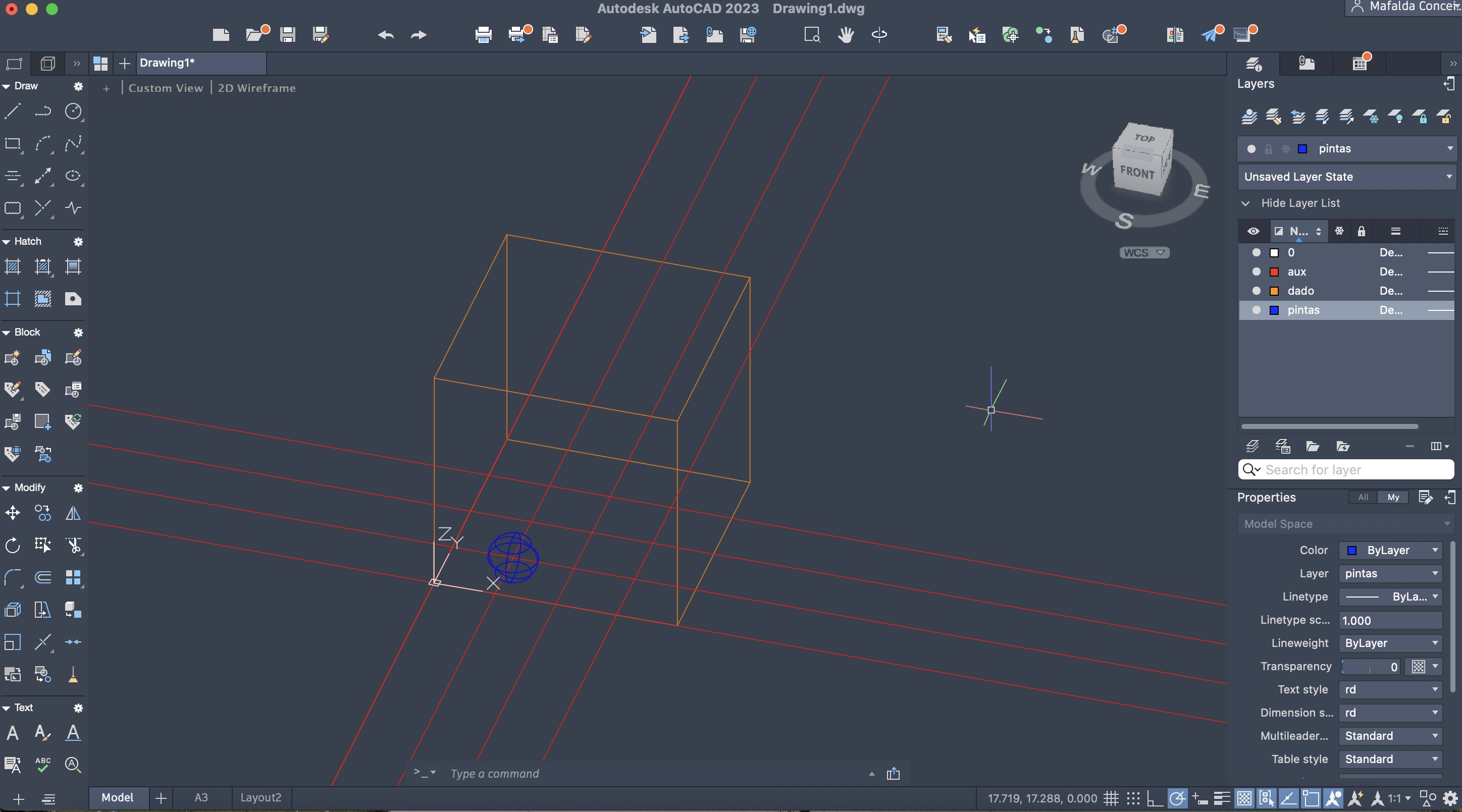Click the Plot print icon in toolbar
The height and width of the screenshot is (812, 1462).
coord(483,35)
